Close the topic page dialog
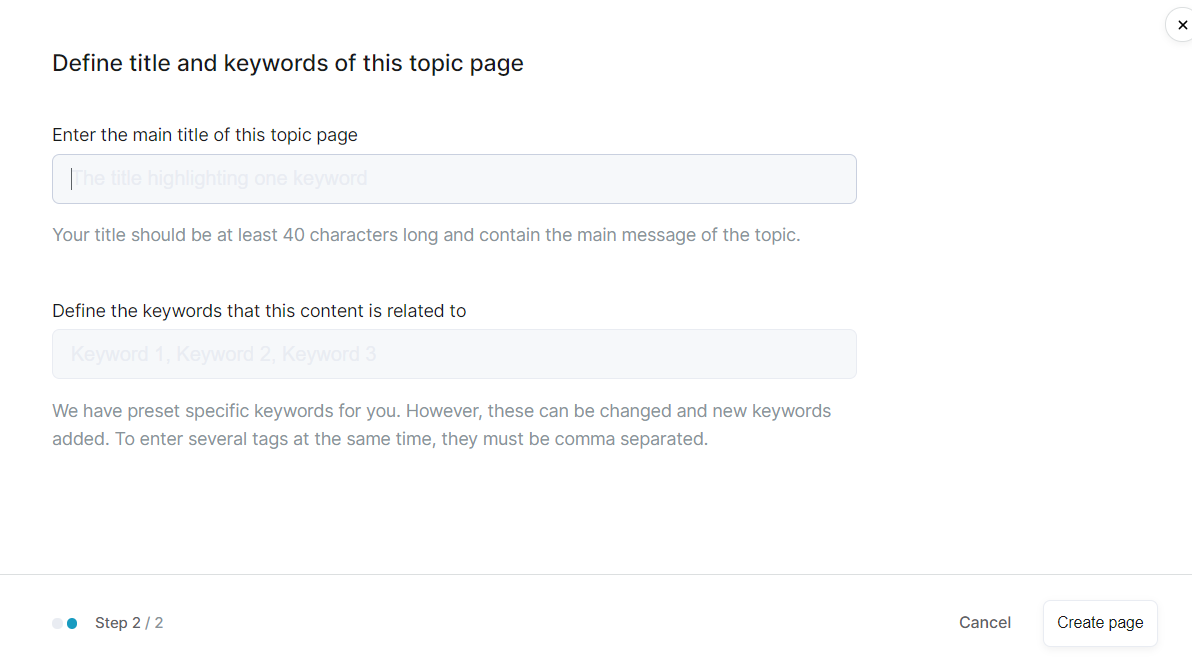The image size is (1192, 662). click(1182, 25)
